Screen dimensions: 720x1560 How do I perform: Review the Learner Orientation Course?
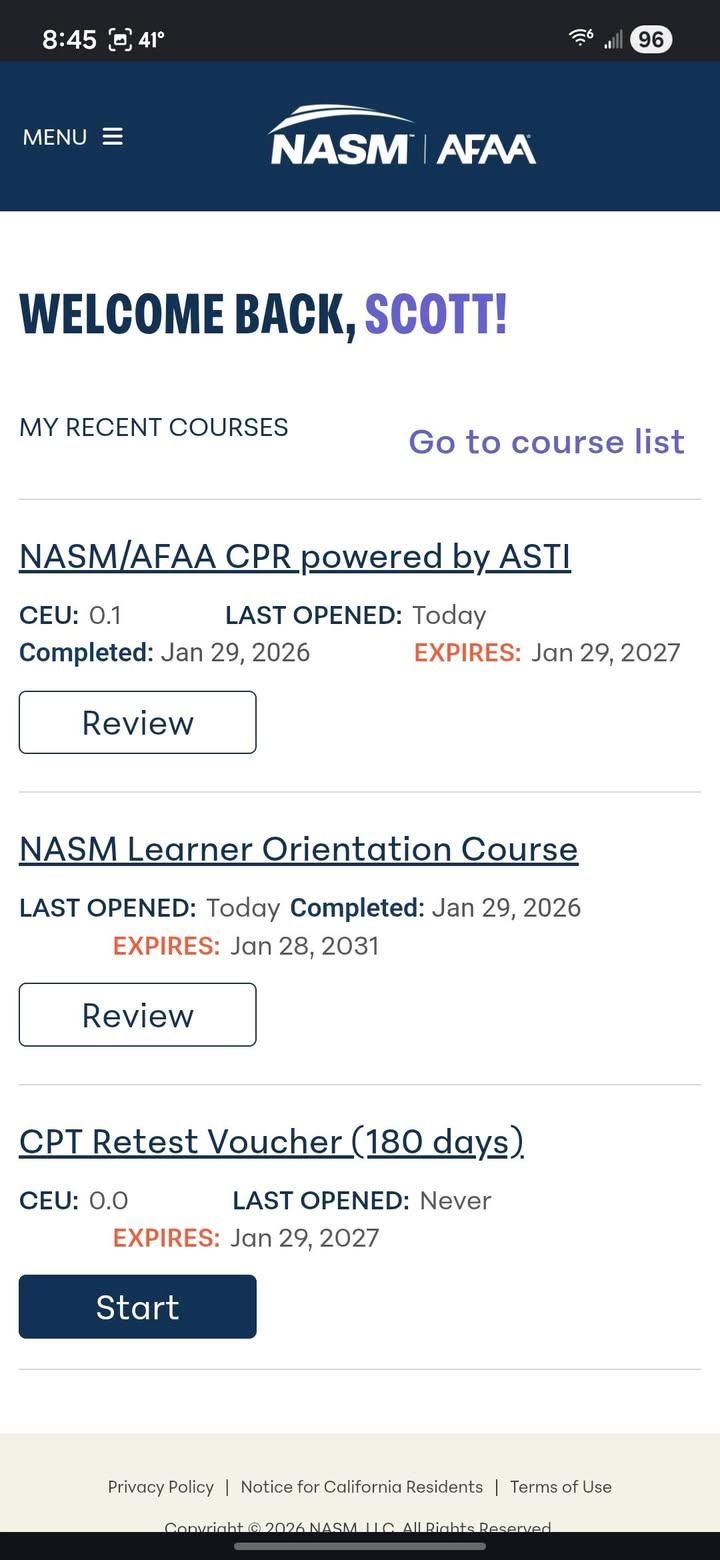point(138,1015)
